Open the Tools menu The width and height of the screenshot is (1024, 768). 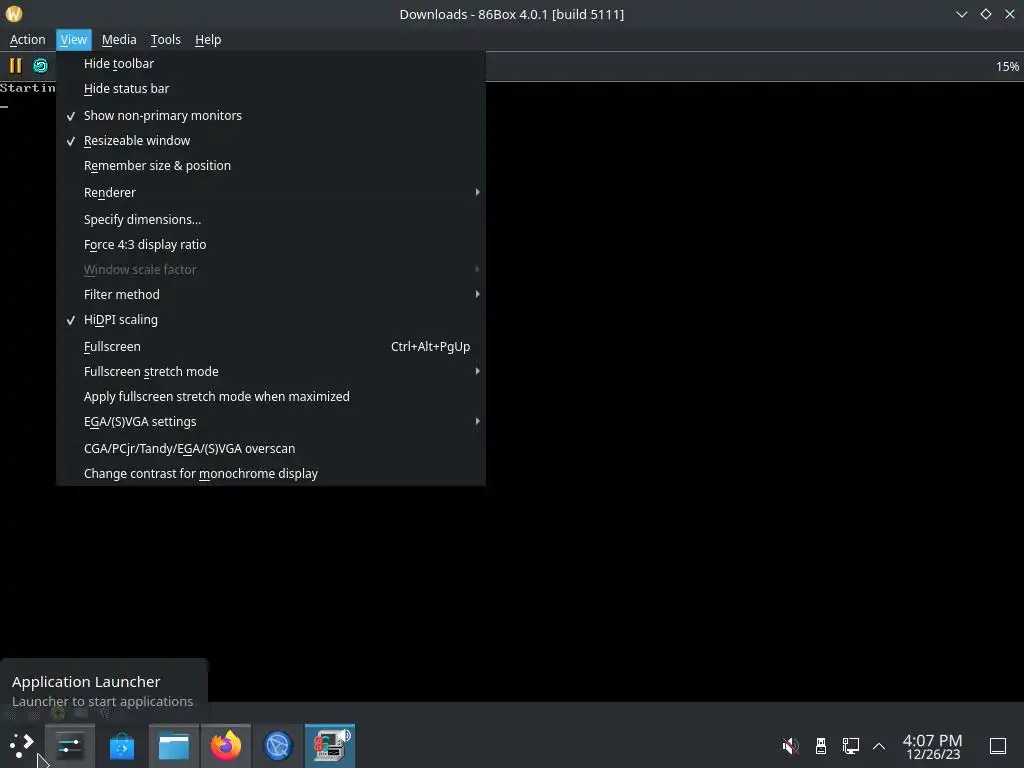165,40
